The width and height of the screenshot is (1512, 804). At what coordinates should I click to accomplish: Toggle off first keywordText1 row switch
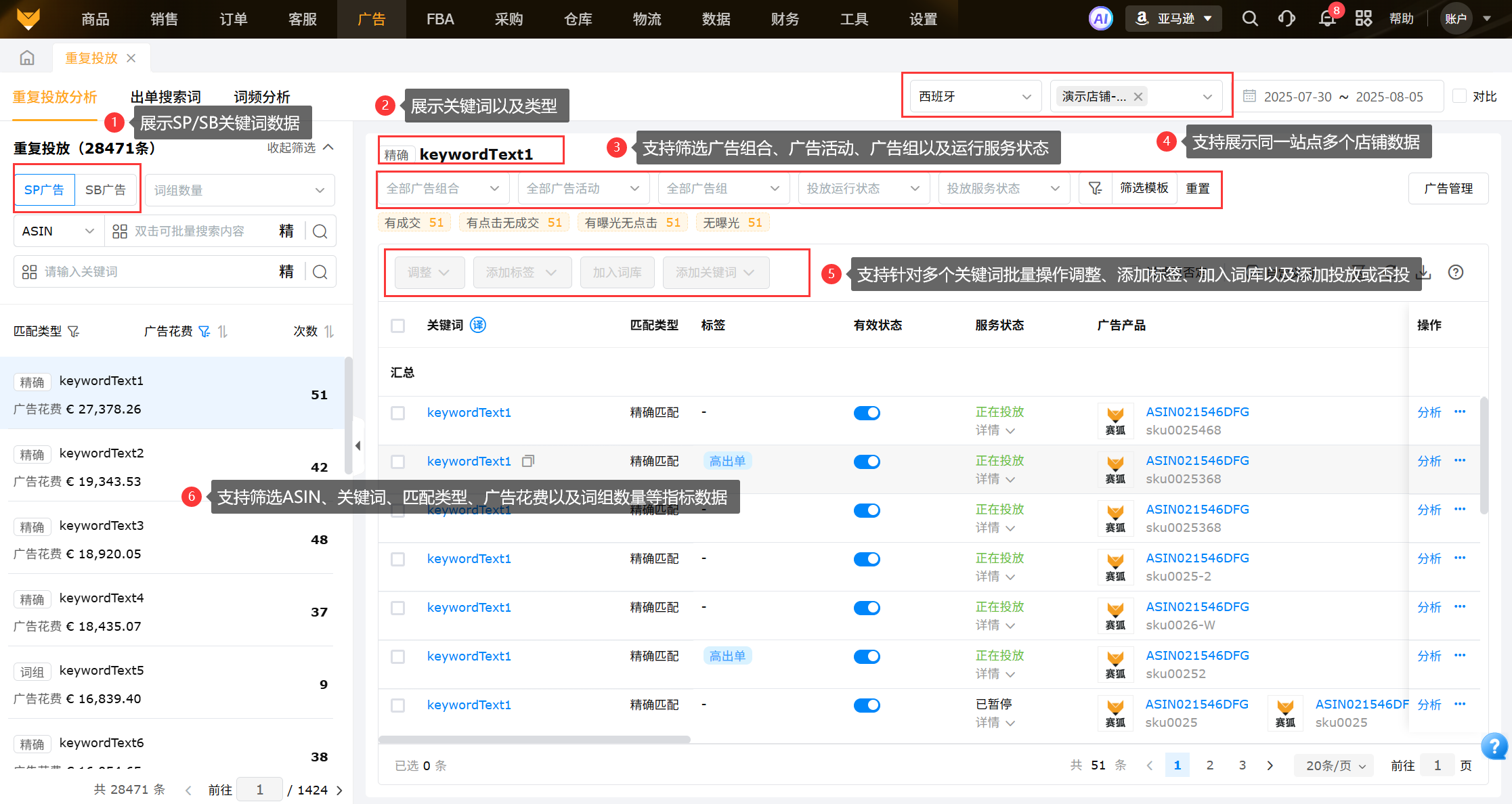click(x=867, y=413)
